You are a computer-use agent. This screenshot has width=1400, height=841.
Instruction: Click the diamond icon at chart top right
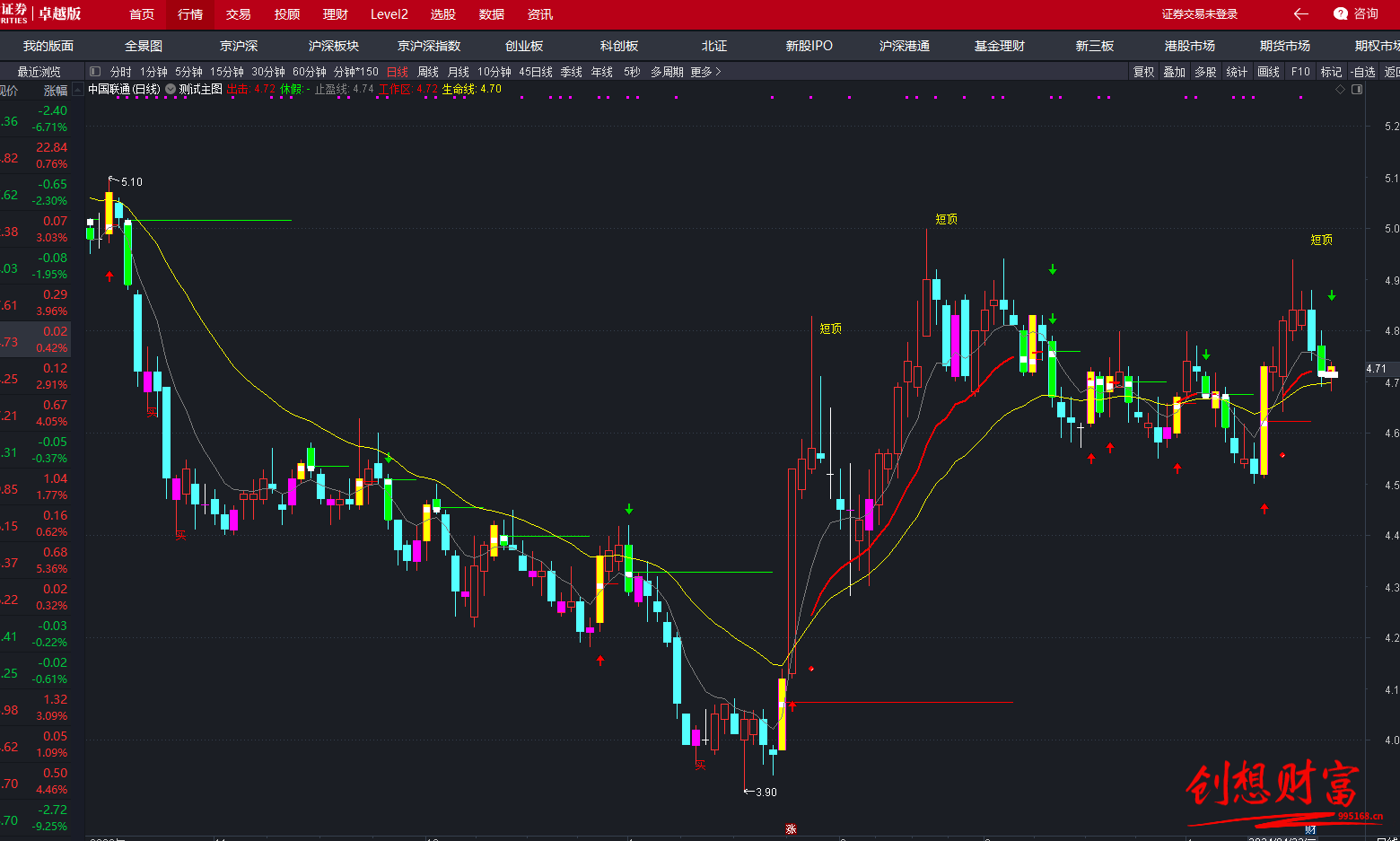pyautogui.click(x=1341, y=90)
